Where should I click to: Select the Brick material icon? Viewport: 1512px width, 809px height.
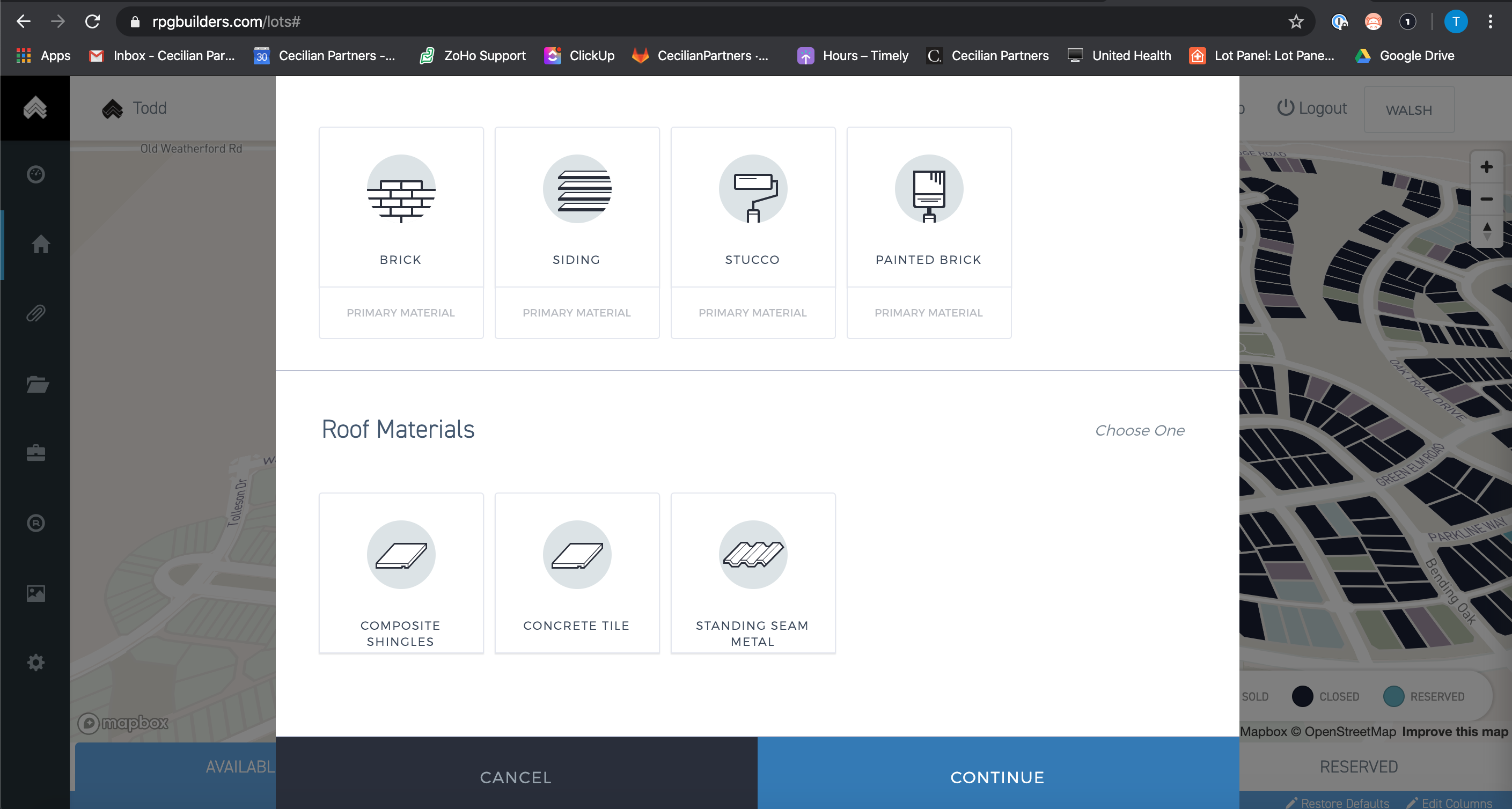[x=401, y=189]
